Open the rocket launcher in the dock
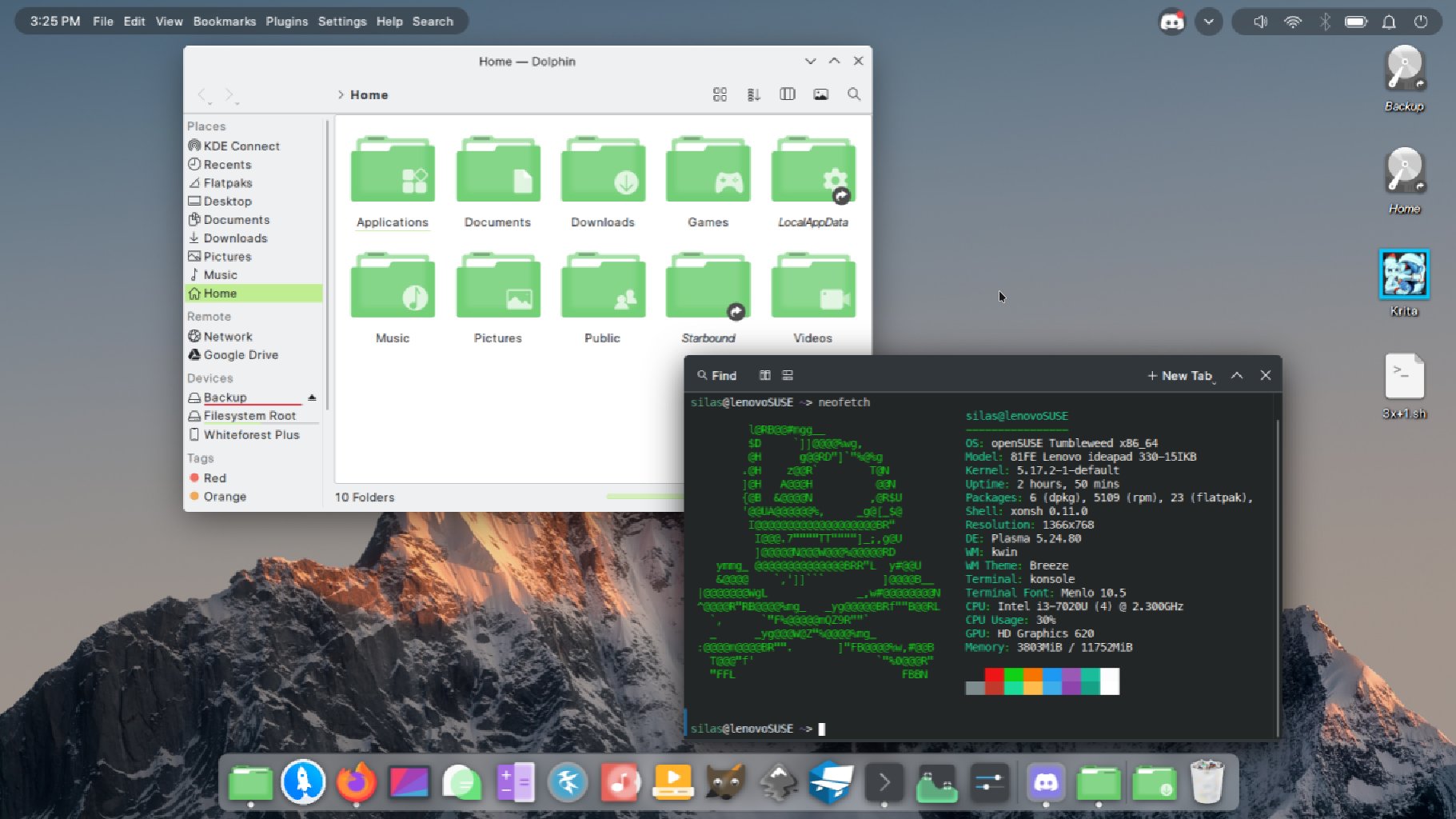The image size is (1456, 819). 303,781
